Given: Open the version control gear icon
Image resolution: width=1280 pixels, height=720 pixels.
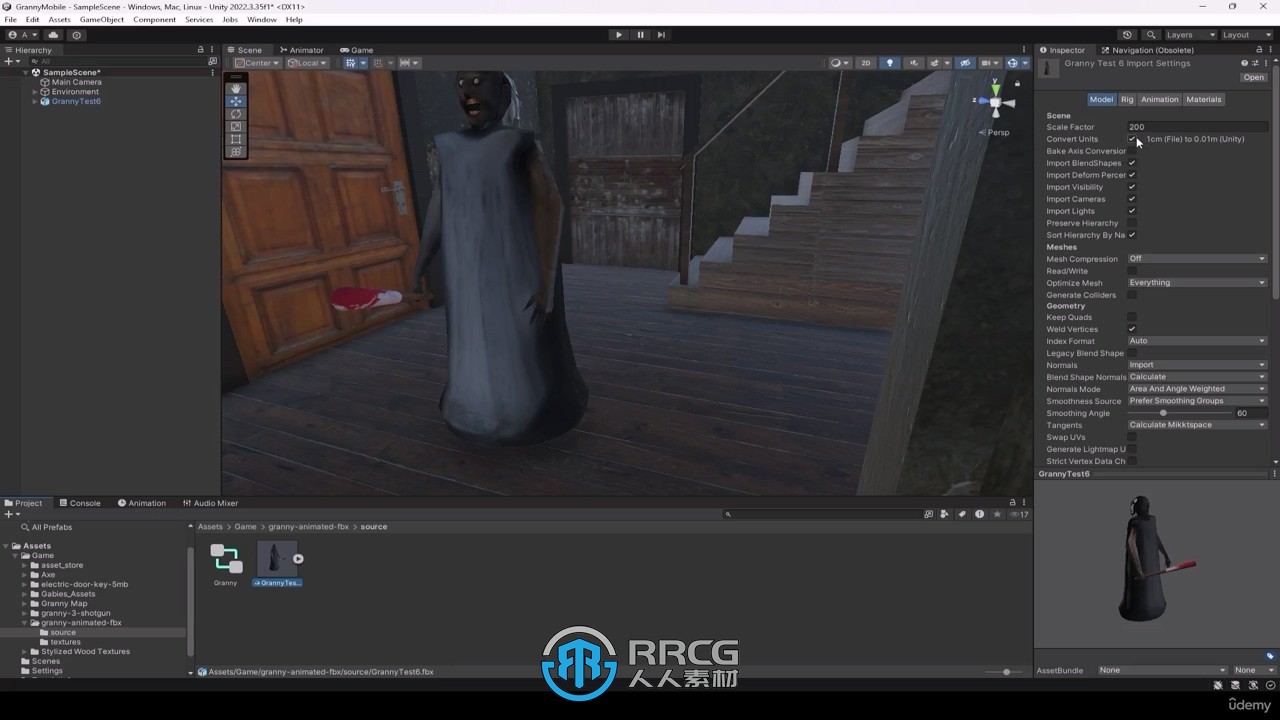Looking at the screenshot, I should click(77, 35).
